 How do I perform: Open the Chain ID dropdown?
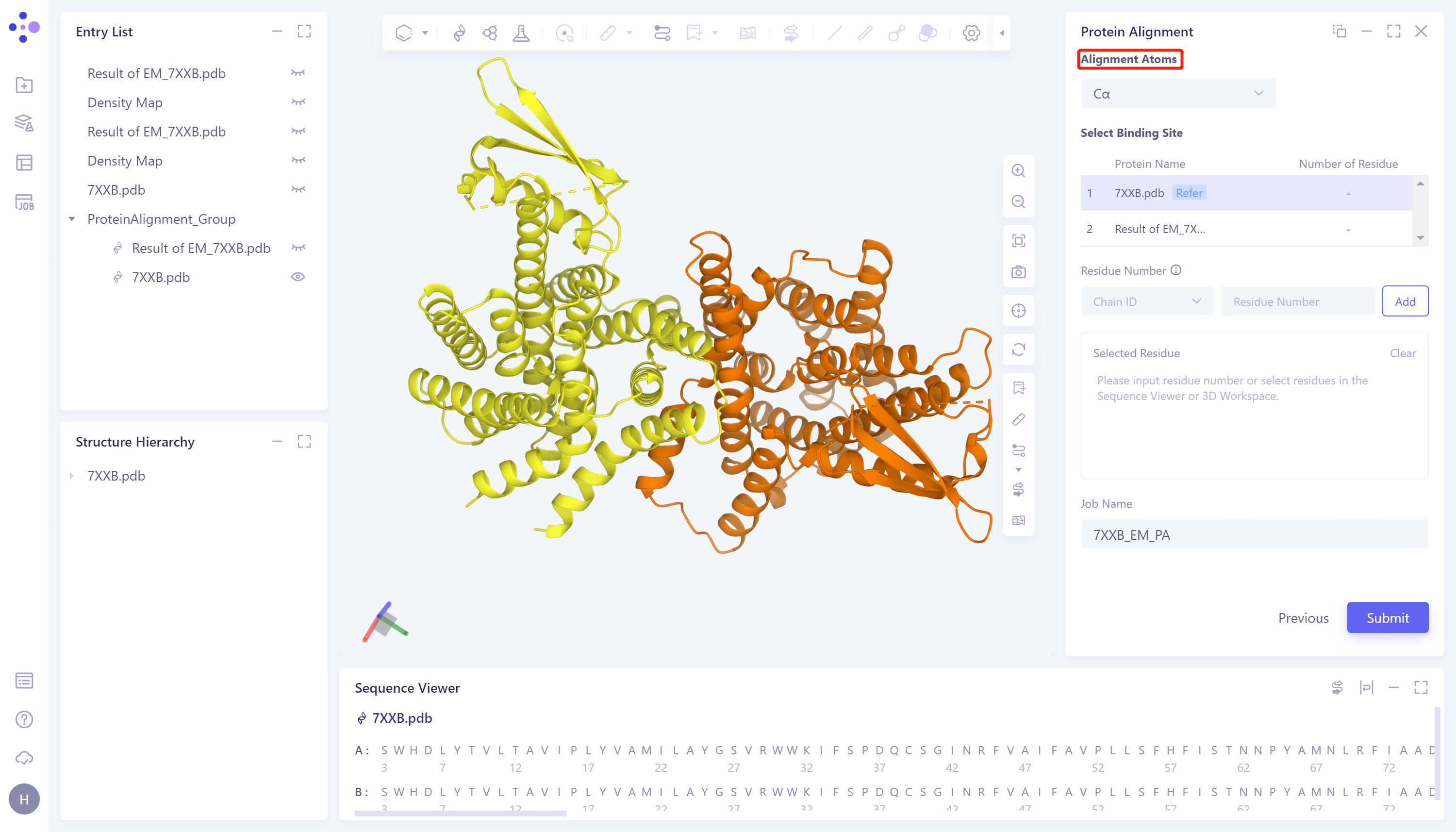1146,301
